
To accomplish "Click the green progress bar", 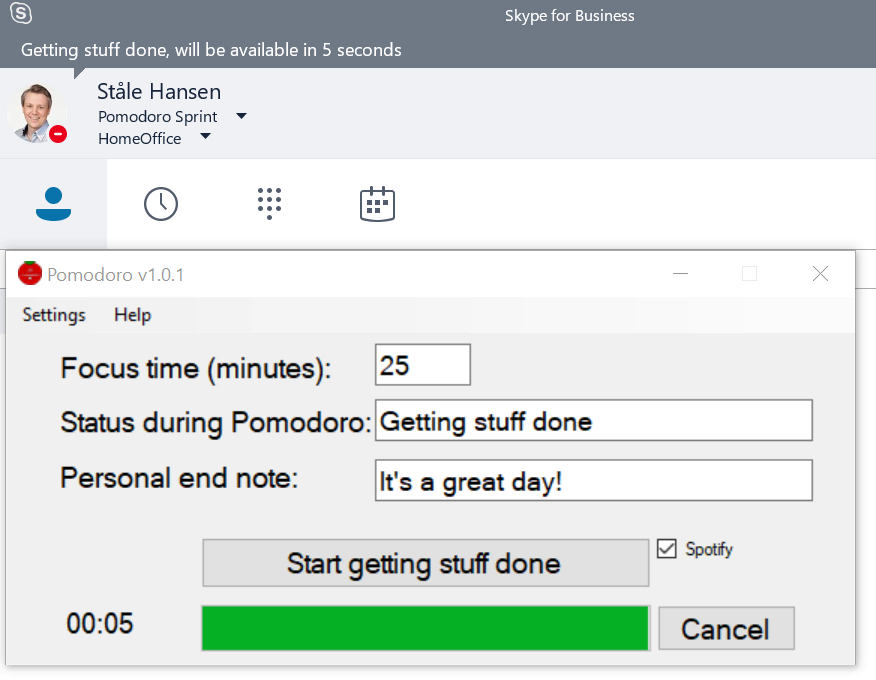I will tap(425, 628).
